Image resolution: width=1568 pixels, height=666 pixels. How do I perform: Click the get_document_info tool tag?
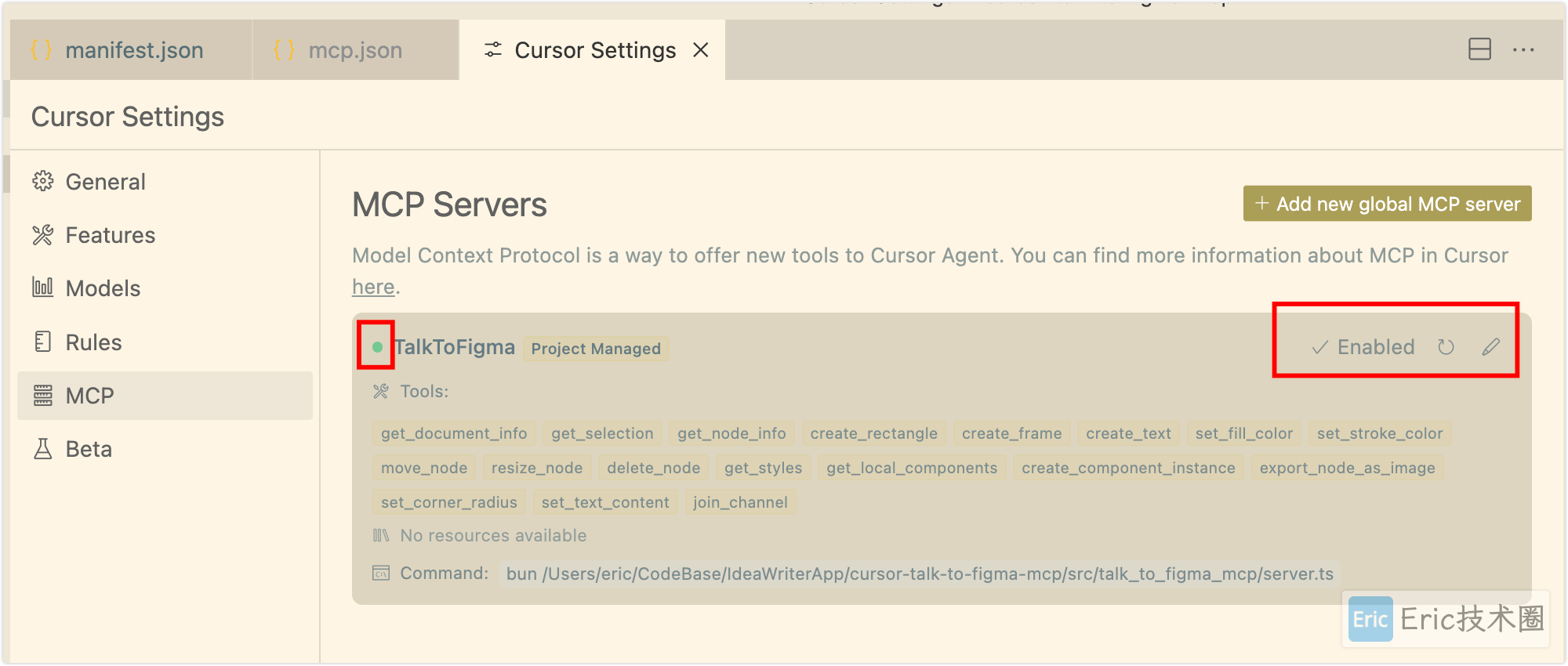454,433
